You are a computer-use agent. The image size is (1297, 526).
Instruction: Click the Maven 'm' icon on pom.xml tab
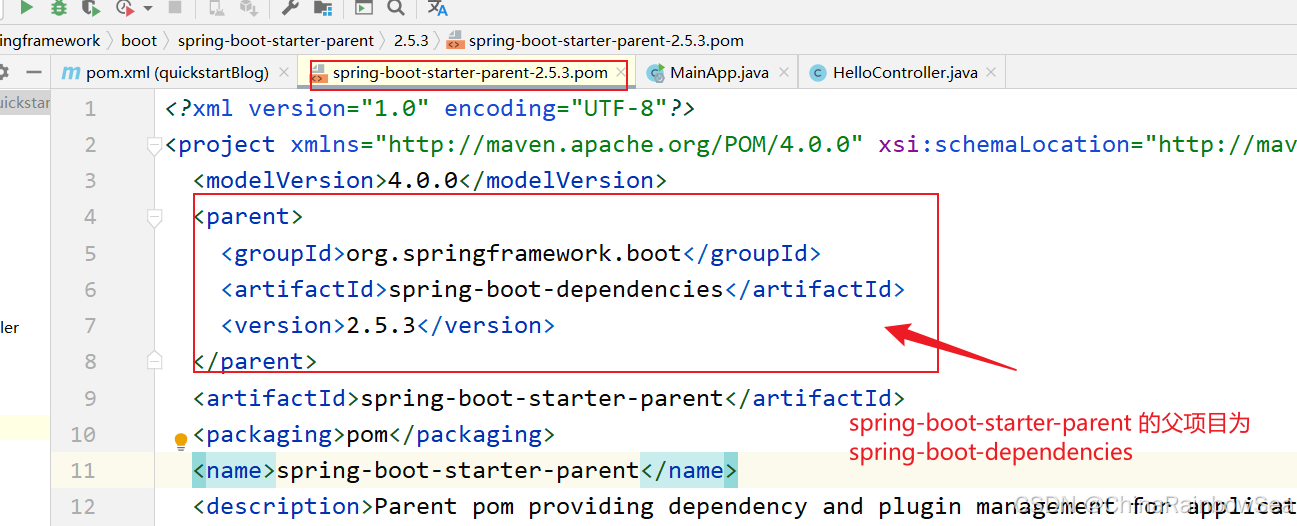pos(70,73)
